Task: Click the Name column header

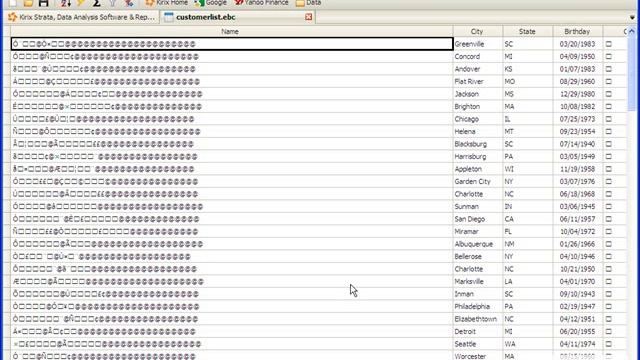Action: click(x=231, y=31)
